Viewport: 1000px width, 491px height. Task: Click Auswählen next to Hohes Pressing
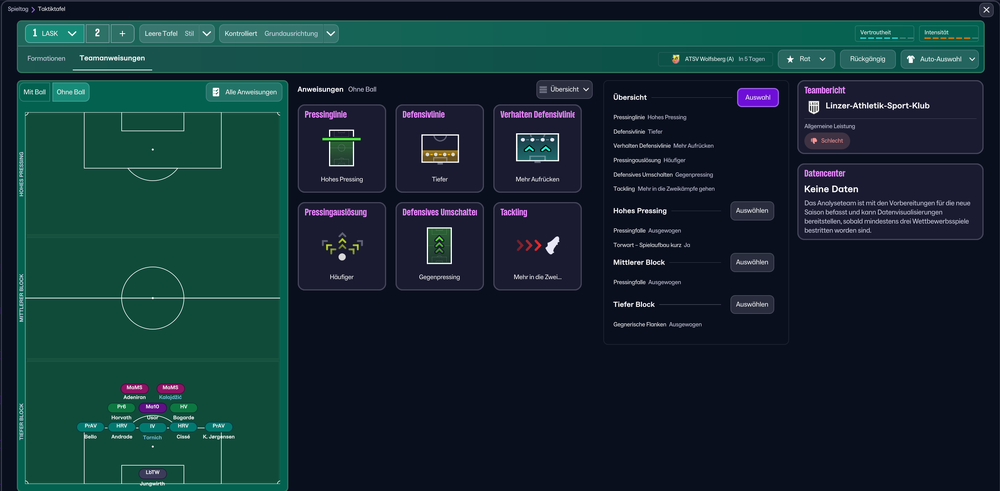[x=752, y=210]
